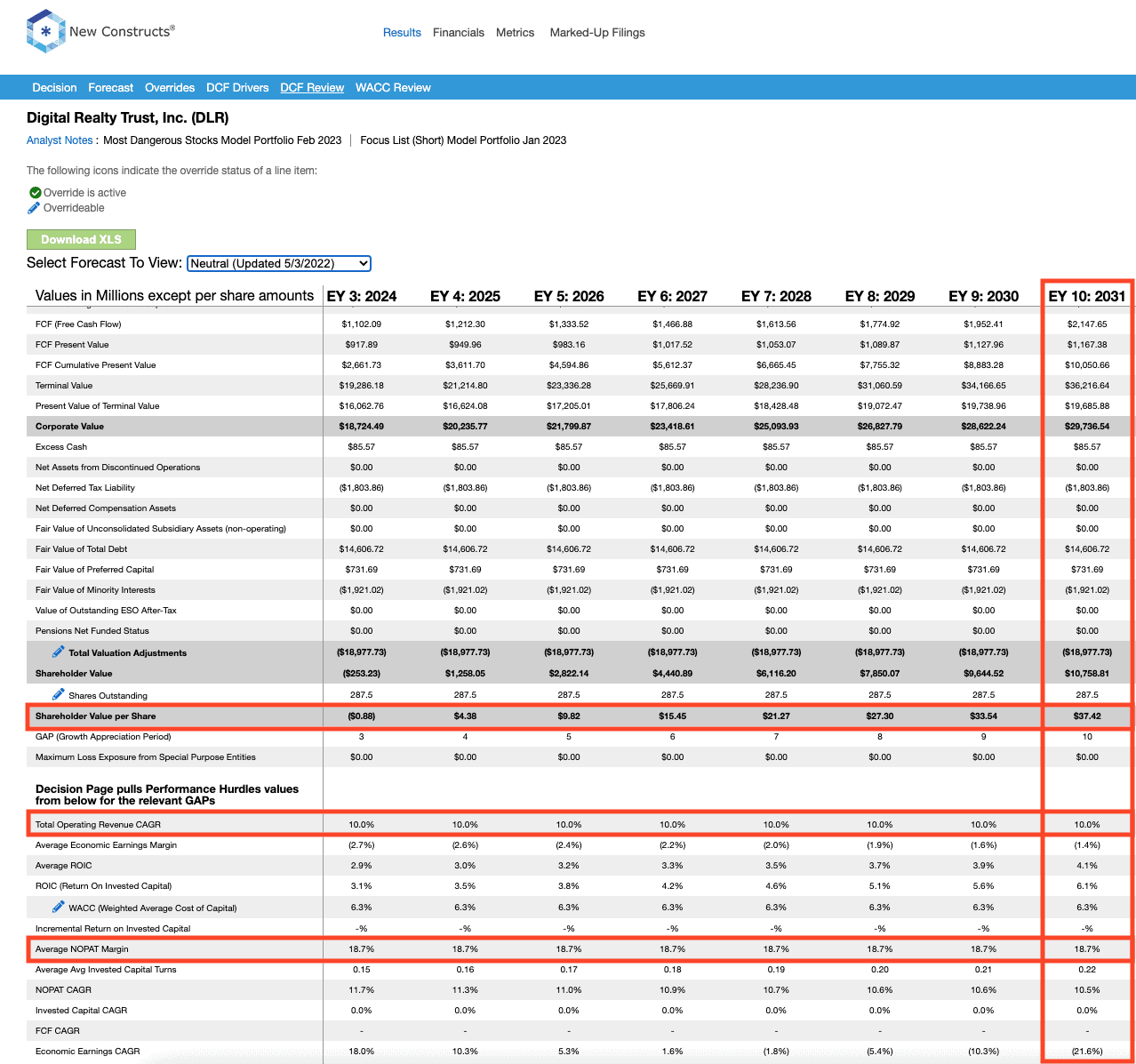Open the Marked-Up Filings tab
Image resolution: width=1136 pixels, height=1064 pixels.
tap(597, 33)
